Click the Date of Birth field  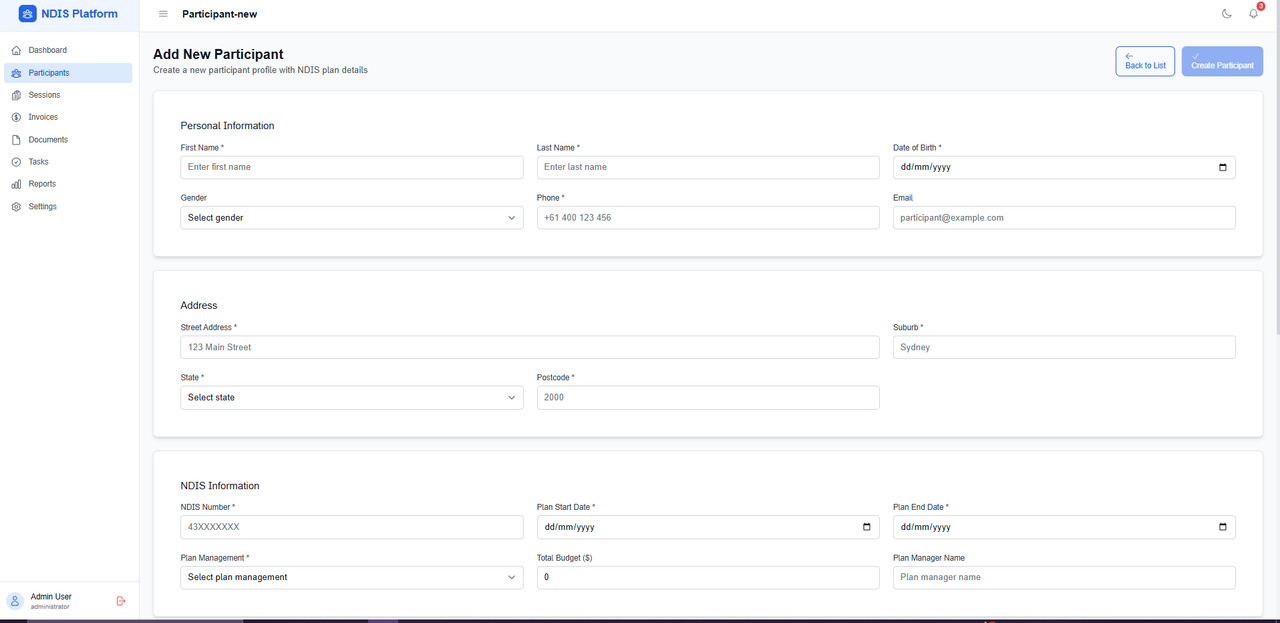1064,167
